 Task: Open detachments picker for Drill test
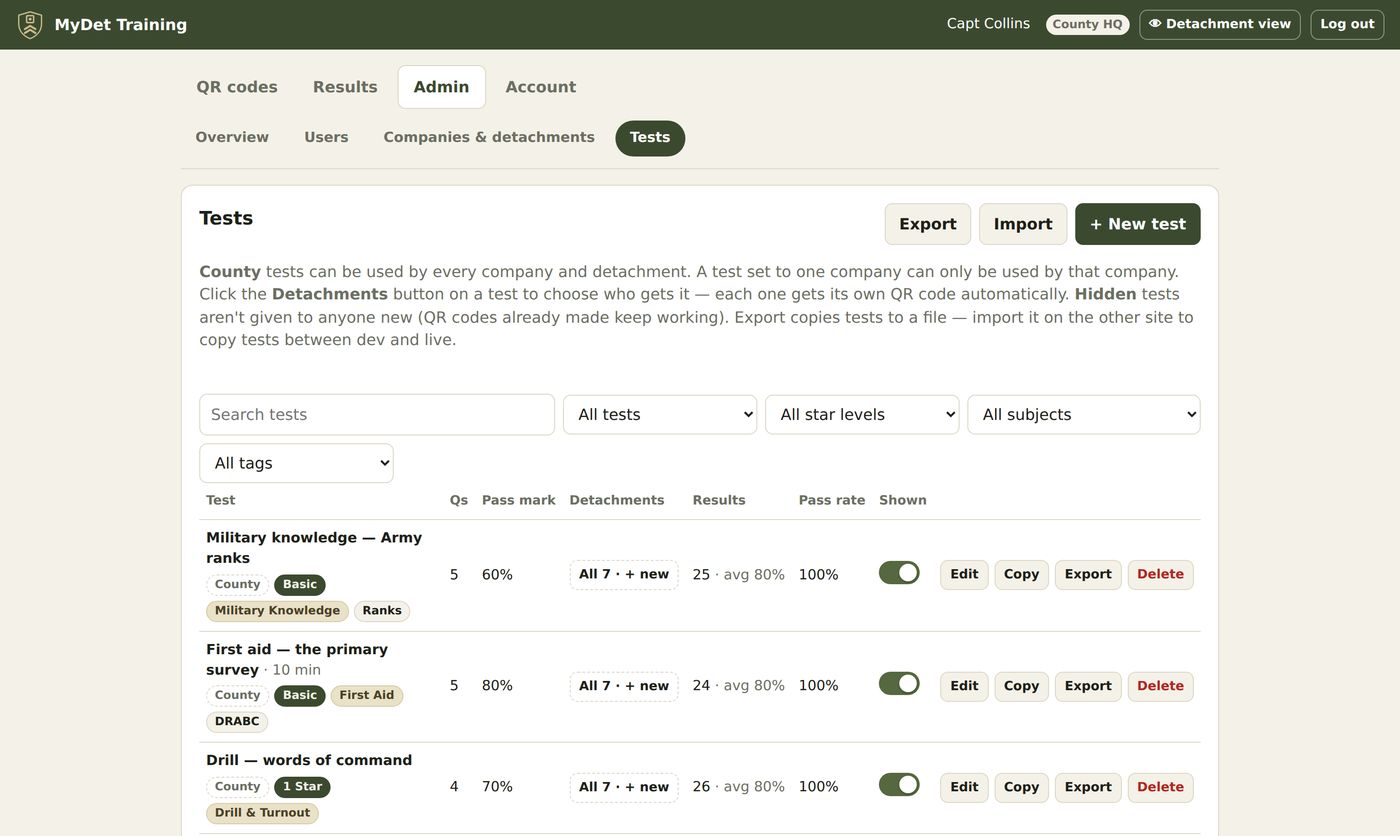click(624, 787)
